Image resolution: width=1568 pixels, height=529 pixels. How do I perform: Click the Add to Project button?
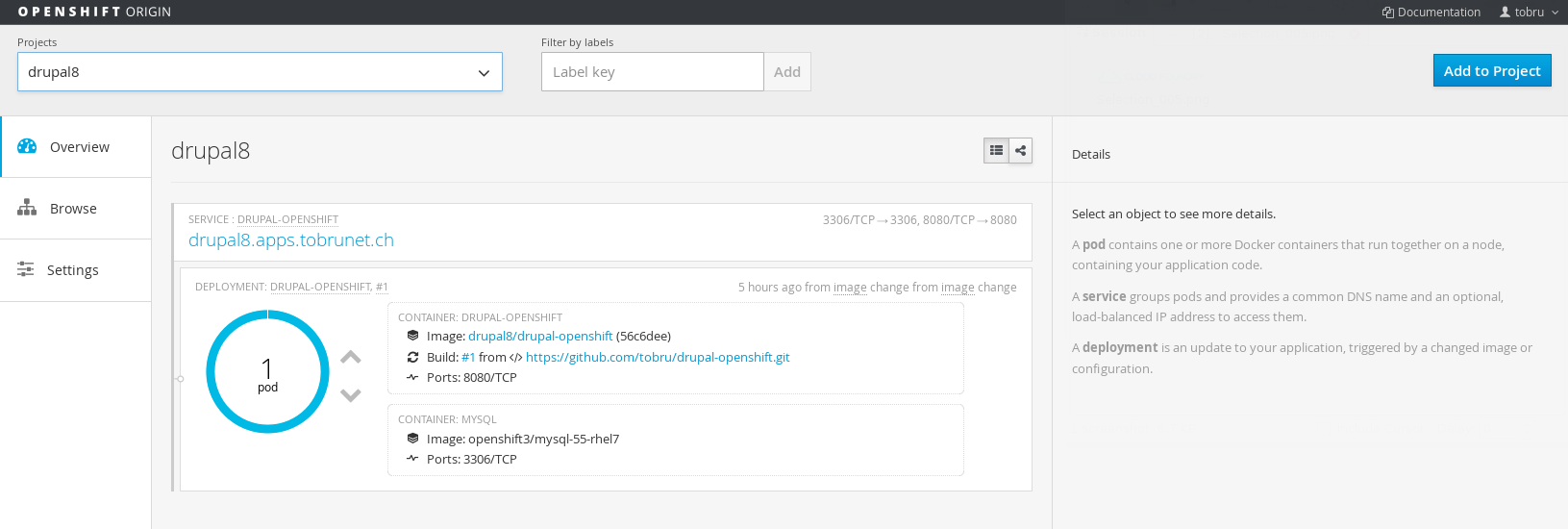pyautogui.click(x=1492, y=70)
